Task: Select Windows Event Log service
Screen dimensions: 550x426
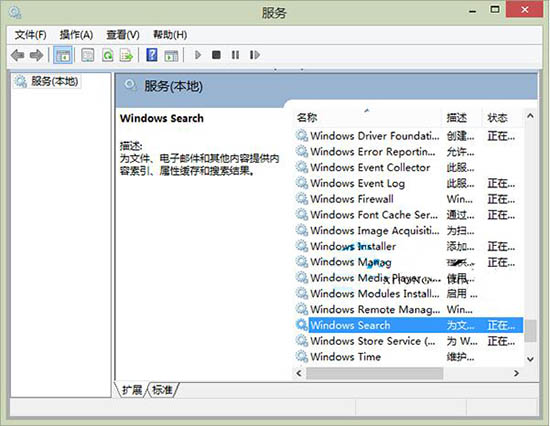Action: (x=357, y=183)
